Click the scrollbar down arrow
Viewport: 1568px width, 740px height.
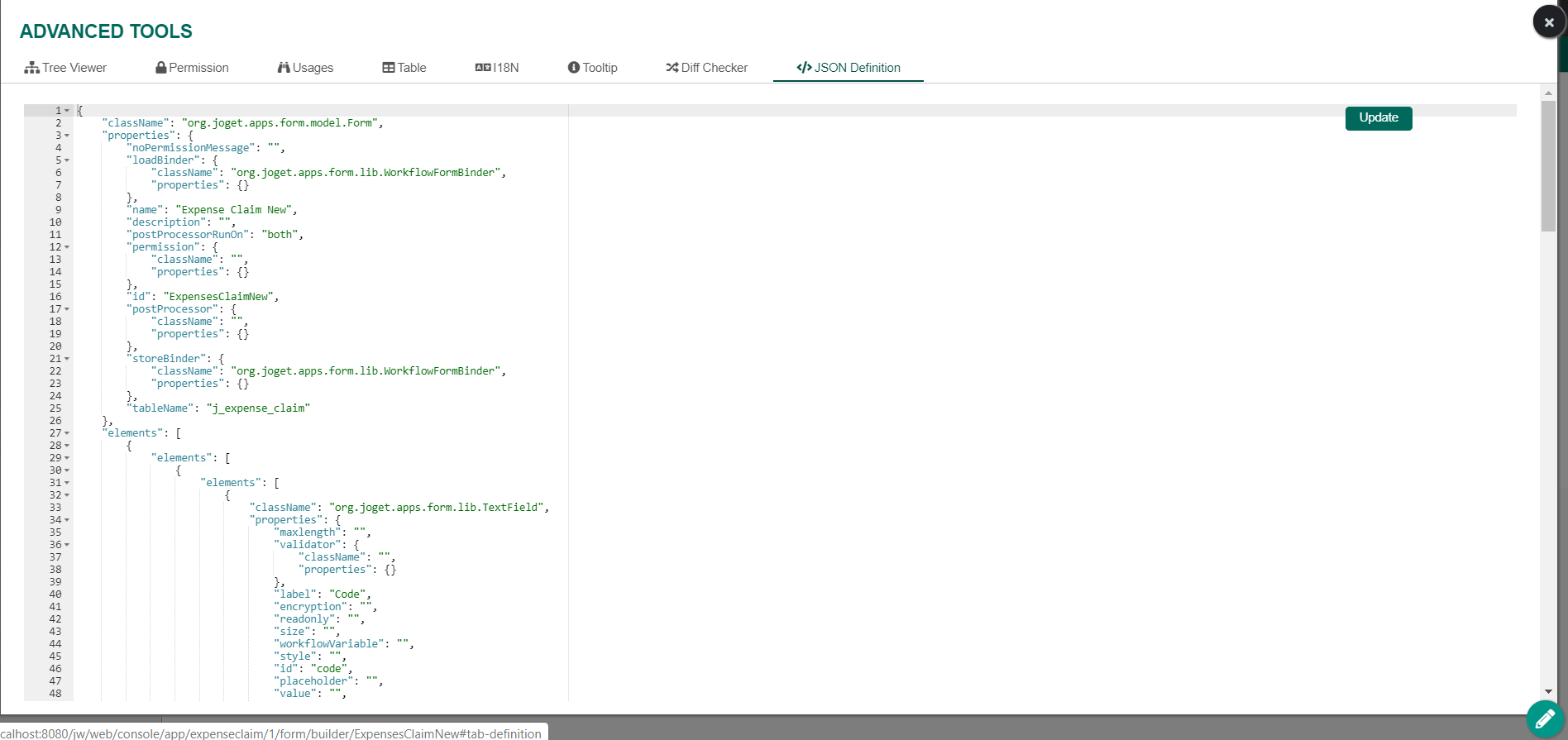click(1548, 691)
